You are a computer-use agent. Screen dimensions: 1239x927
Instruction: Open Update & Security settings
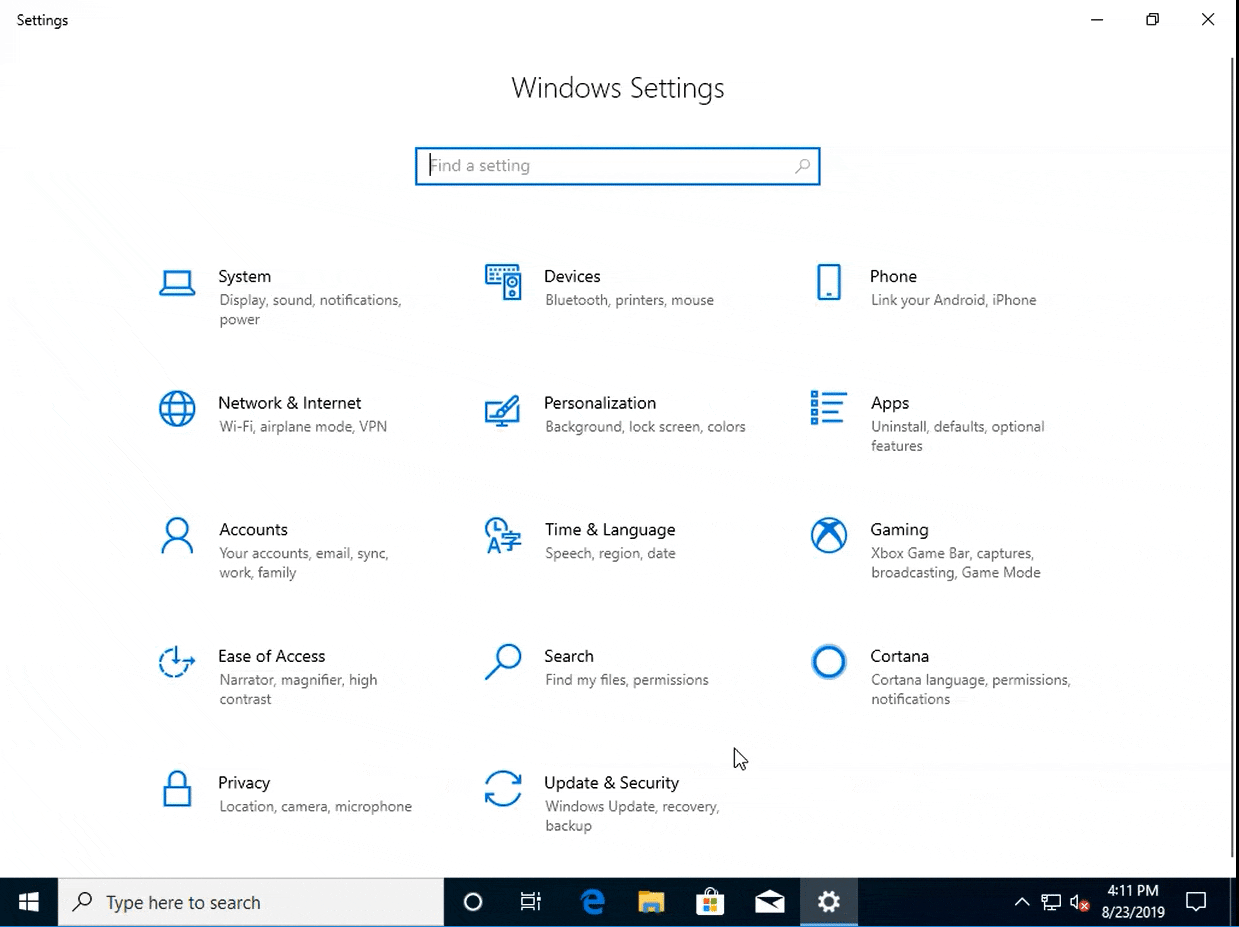(x=611, y=783)
